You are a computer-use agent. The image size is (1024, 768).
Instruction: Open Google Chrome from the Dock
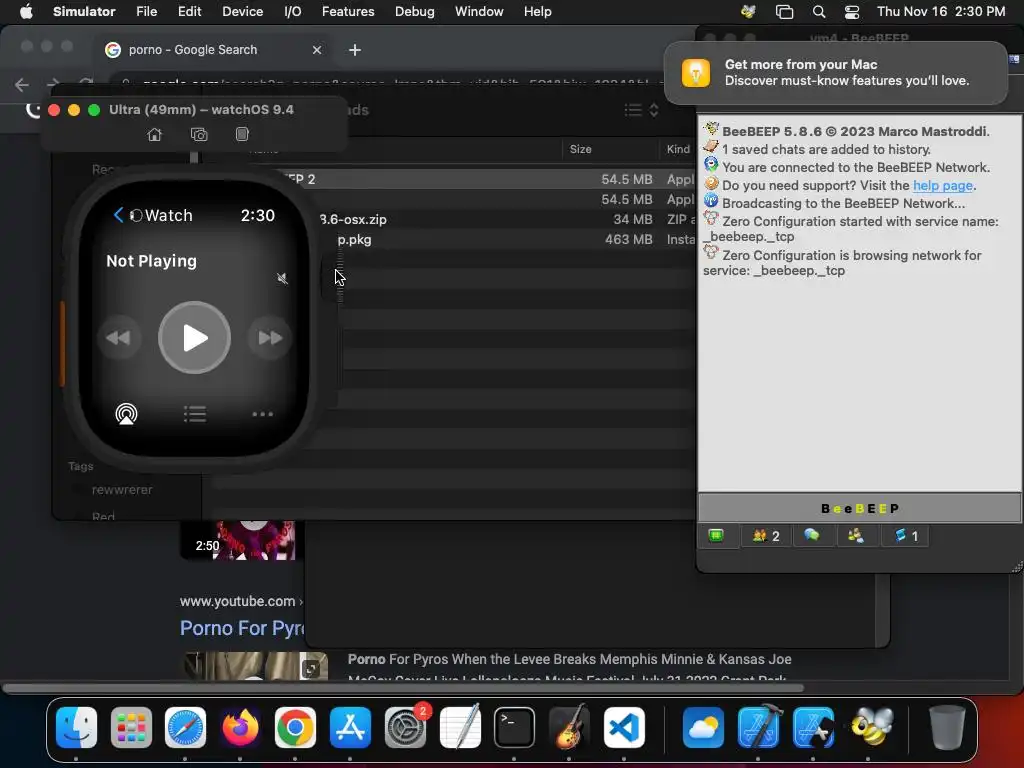coord(295,728)
